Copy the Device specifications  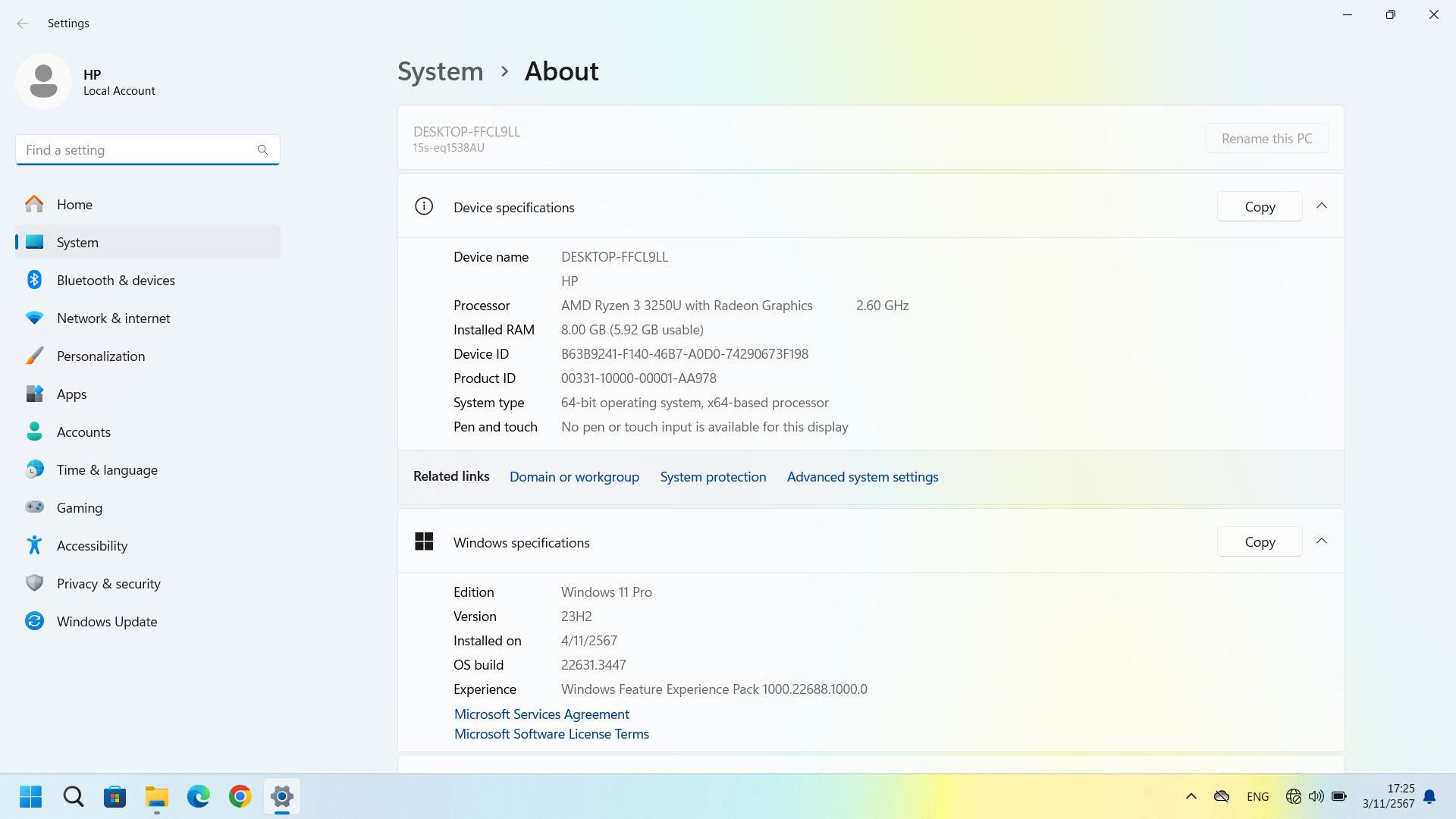tap(1260, 206)
